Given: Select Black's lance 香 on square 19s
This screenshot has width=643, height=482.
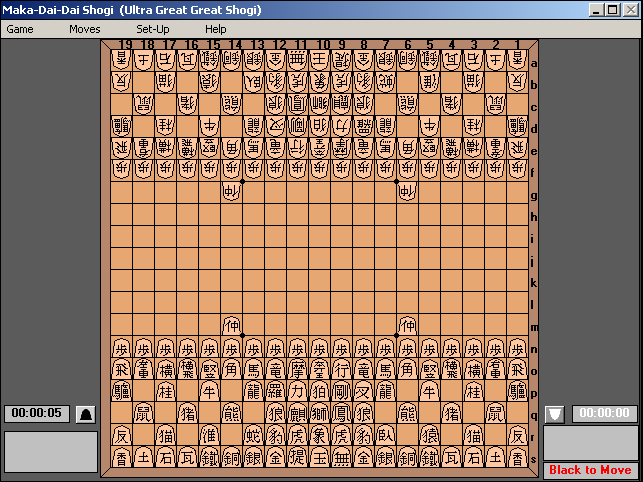Looking at the screenshot, I should coord(122,458).
